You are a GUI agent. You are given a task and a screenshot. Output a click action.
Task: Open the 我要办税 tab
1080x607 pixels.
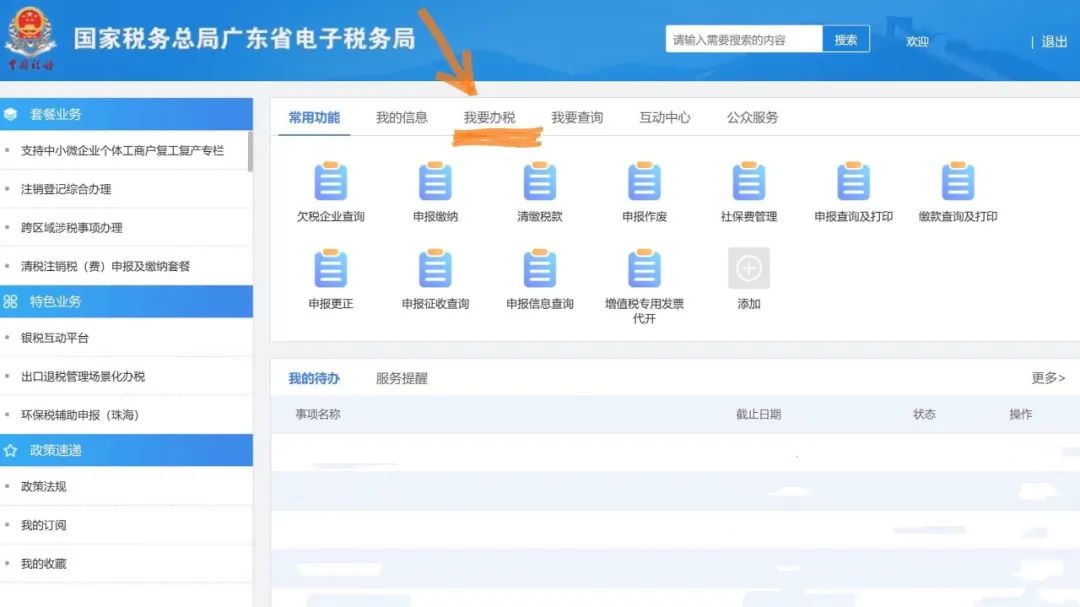[x=490, y=118]
